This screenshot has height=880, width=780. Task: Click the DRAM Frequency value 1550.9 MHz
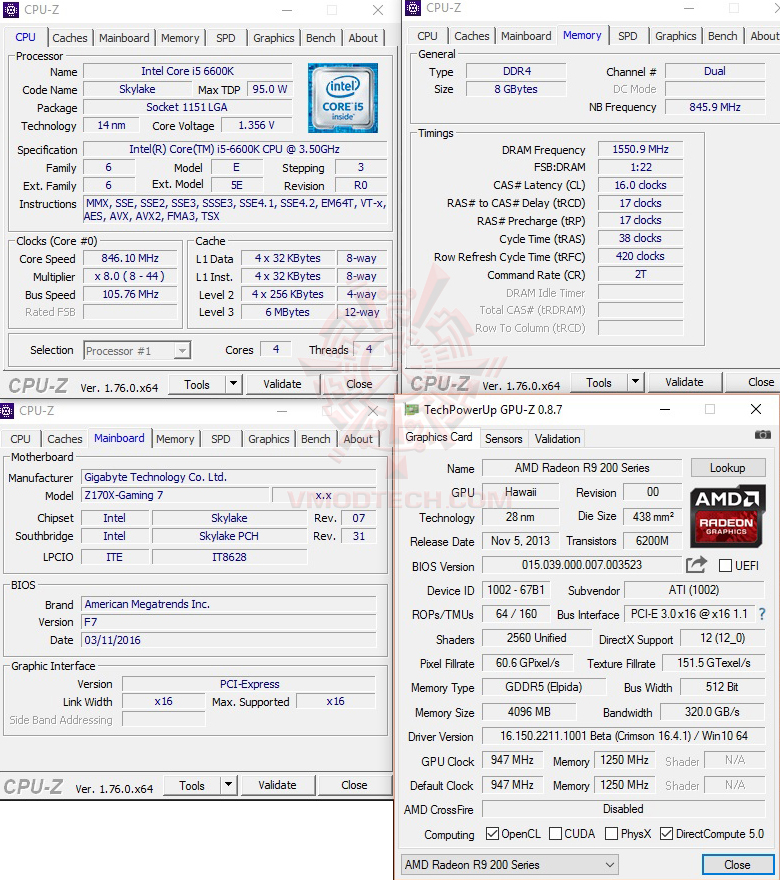[x=640, y=149]
